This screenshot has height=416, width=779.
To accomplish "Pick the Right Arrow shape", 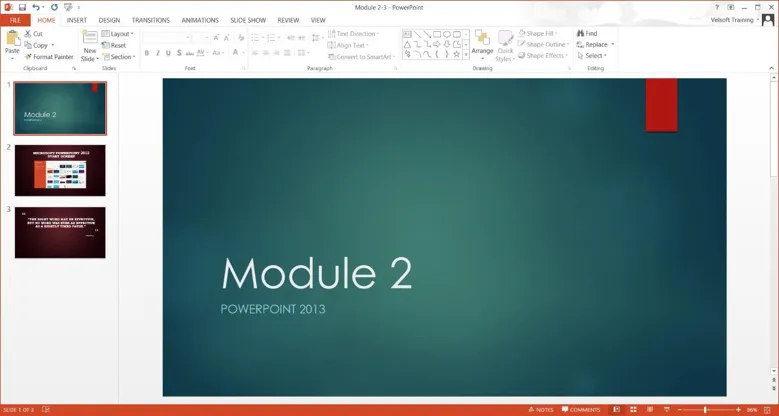I will pyautogui.click(x=437, y=44).
